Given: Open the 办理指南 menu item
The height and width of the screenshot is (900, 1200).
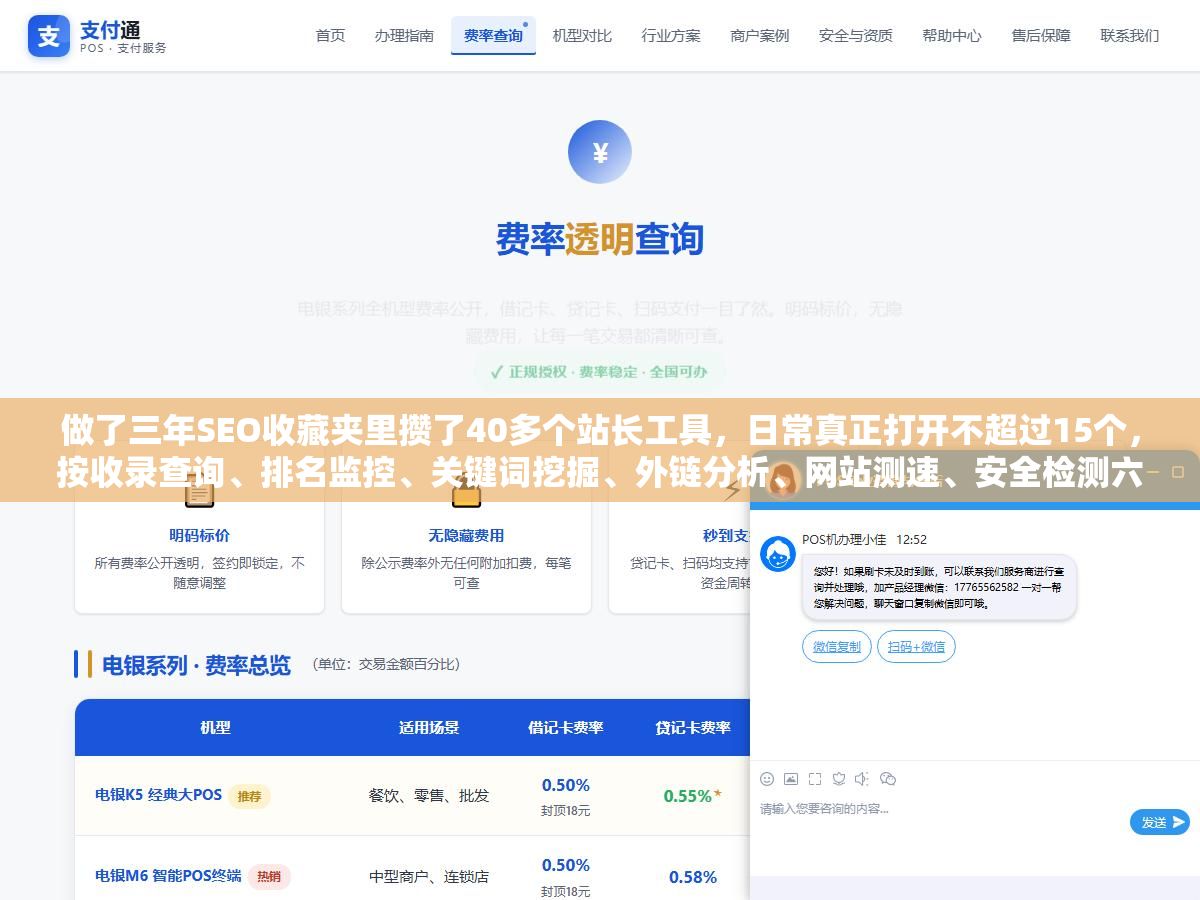Looking at the screenshot, I should 404,35.
